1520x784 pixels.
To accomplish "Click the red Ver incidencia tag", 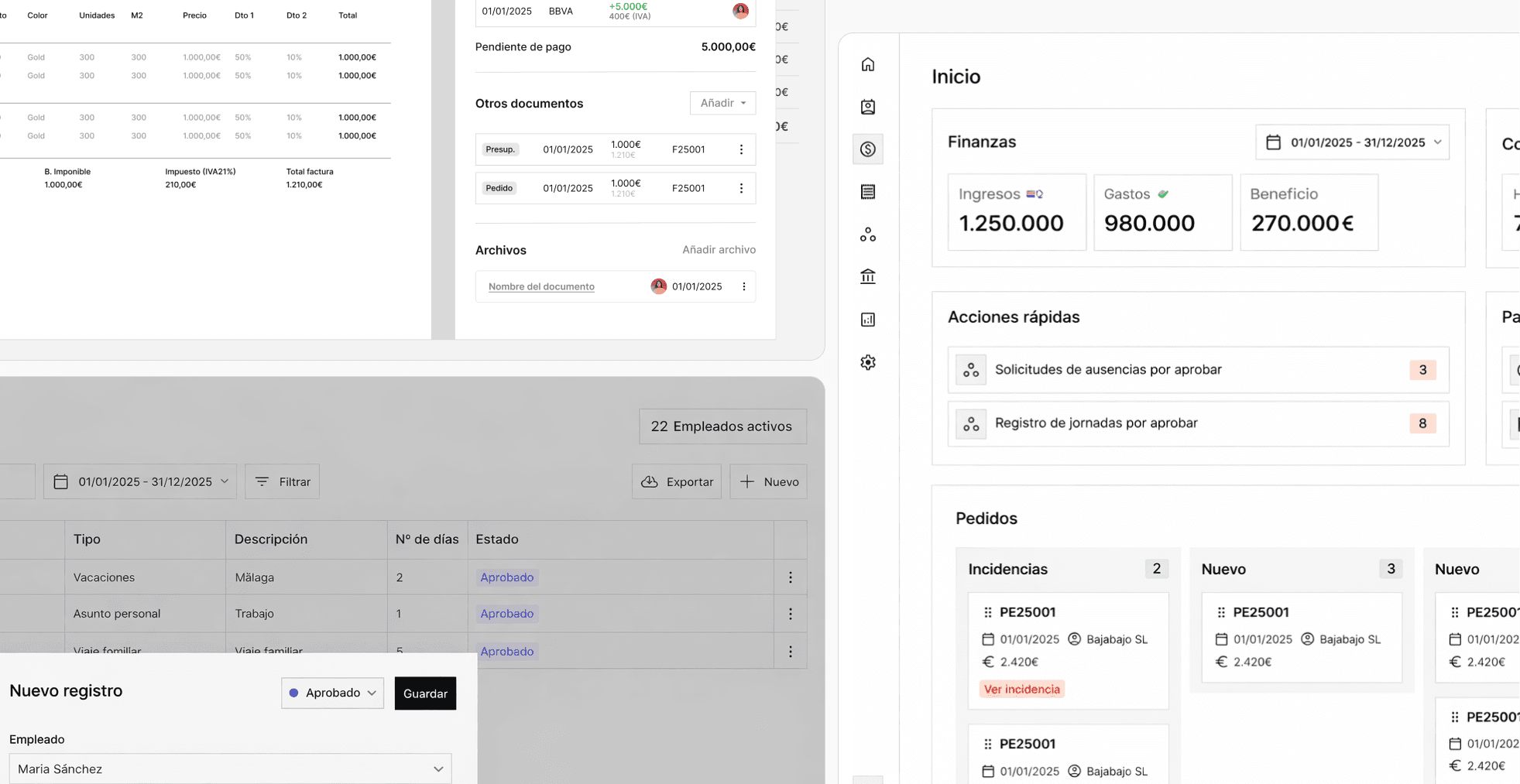I will 1021,689.
